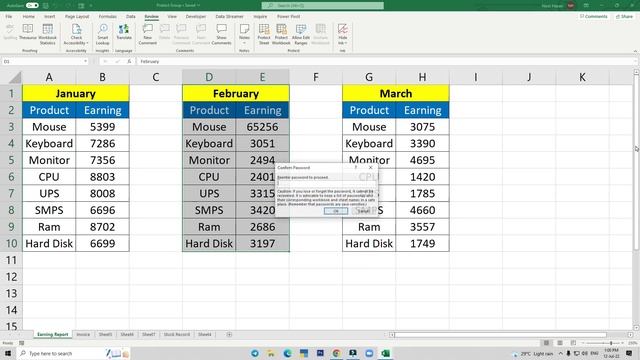Close the Confirm Password dialog
This screenshot has width=640, height=360.
(x=371, y=167)
